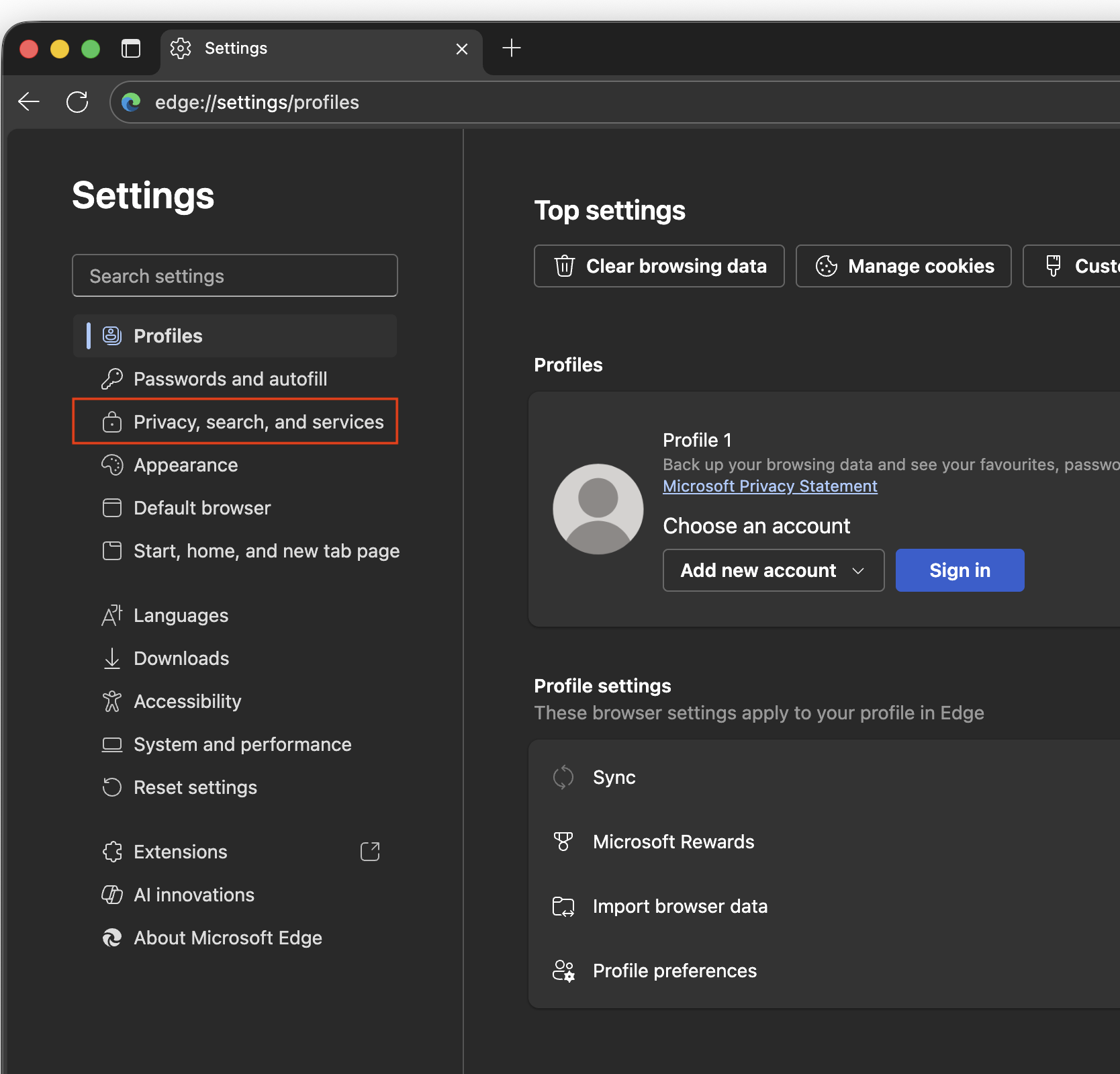Click Manage cookies button

click(903, 266)
